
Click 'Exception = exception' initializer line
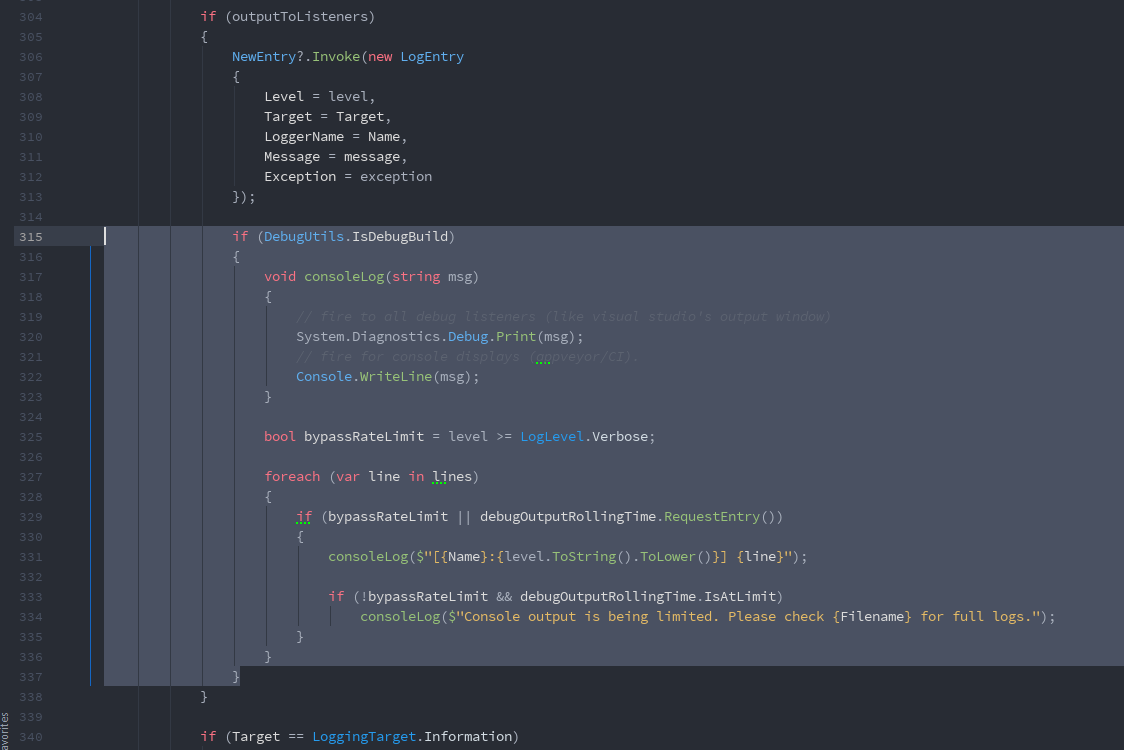(348, 176)
